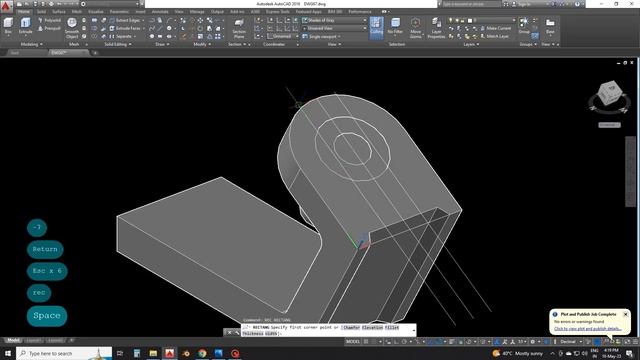The image size is (640, 360).
Task: Open the Output ribbon tab
Action: 217,12
